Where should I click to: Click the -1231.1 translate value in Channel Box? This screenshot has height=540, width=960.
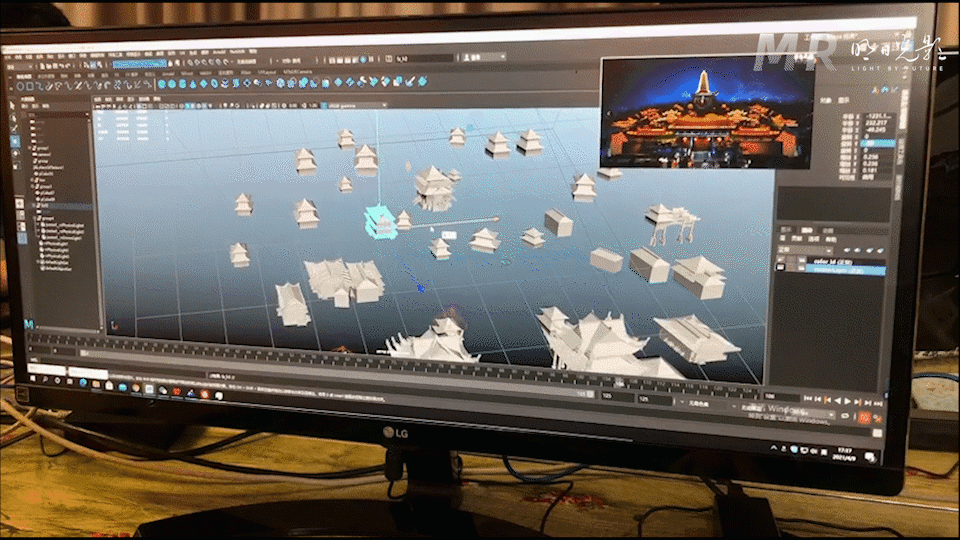pyautogui.click(x=879, y=116)
